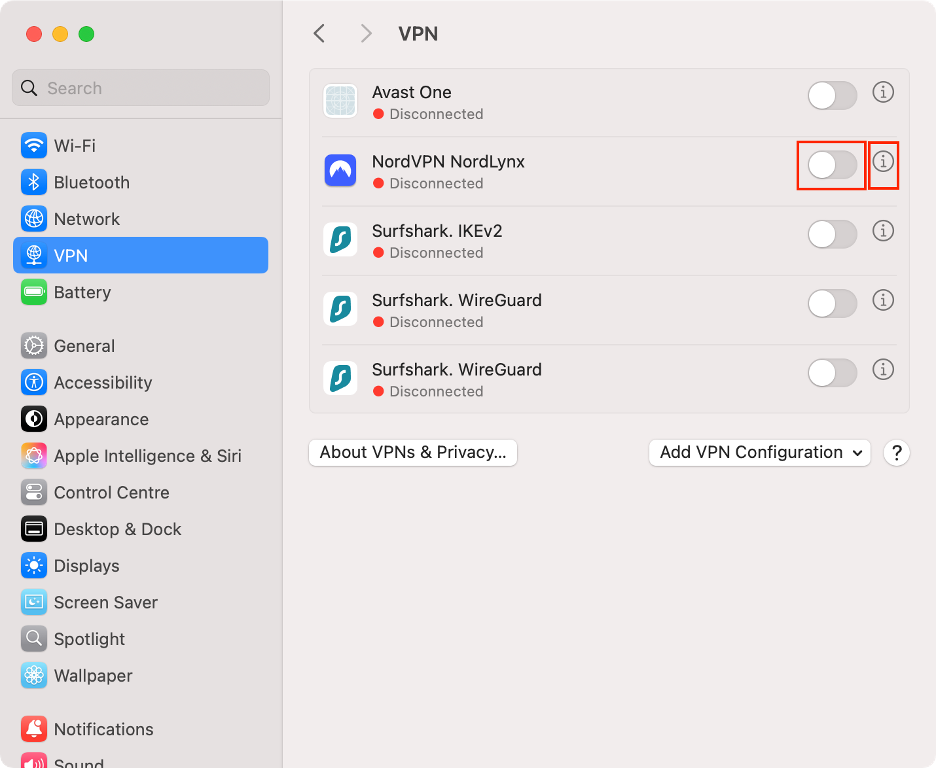
Task: Open the Add VPN Configuration dropdown
Action: tap(759, 452)
